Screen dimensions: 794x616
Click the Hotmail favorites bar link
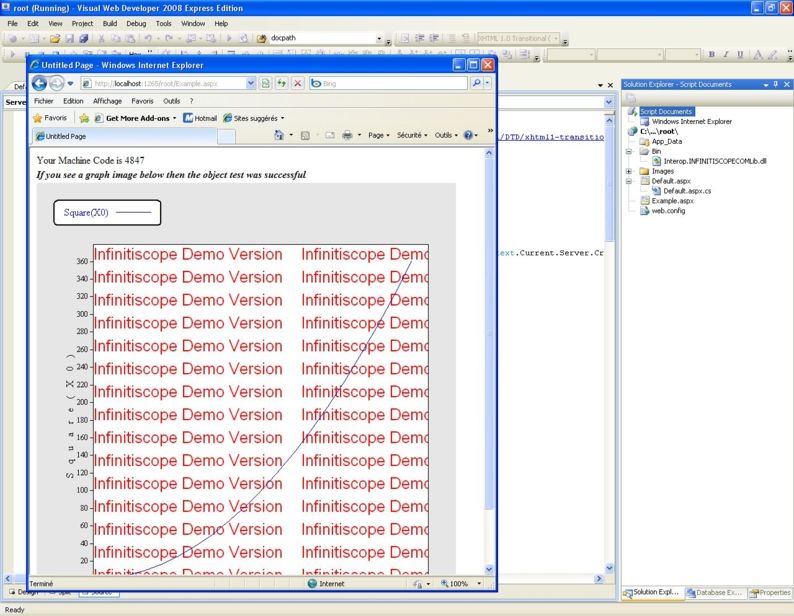[x=200, y=117]
